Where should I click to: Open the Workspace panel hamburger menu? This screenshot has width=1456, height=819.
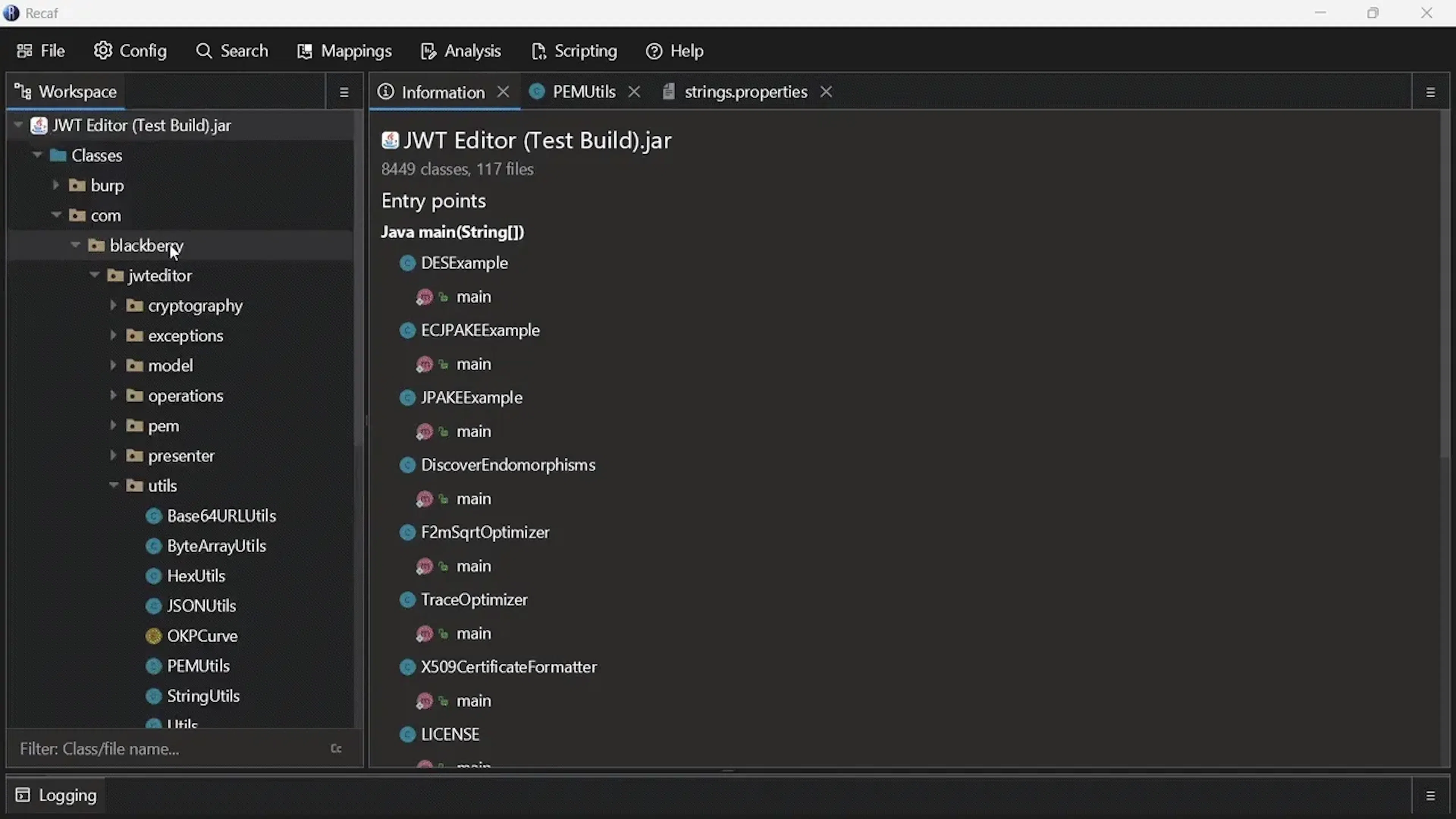tap(344, 92)
